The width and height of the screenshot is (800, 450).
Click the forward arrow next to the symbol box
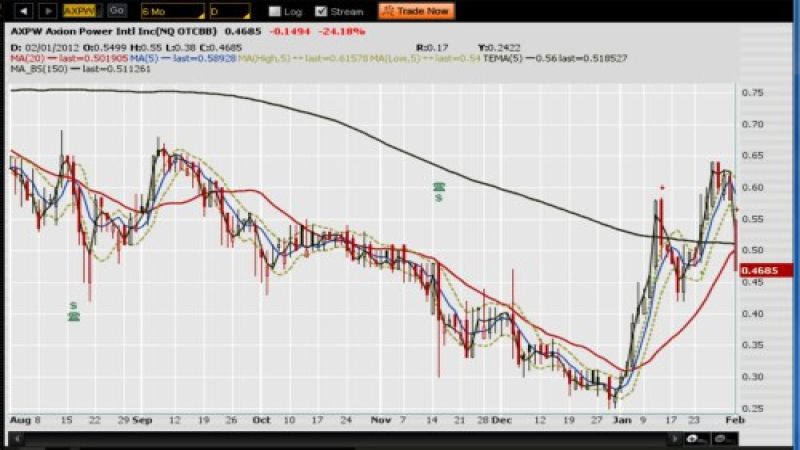(47, 11)
